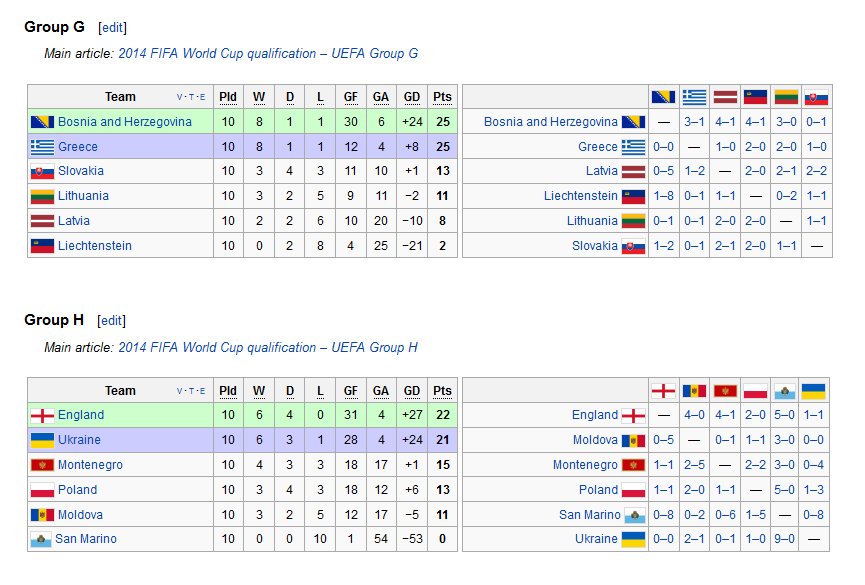Click the Slovakia flag icon in Group G standings
Viewport: 865px width, 585px height.
(42, 172)
